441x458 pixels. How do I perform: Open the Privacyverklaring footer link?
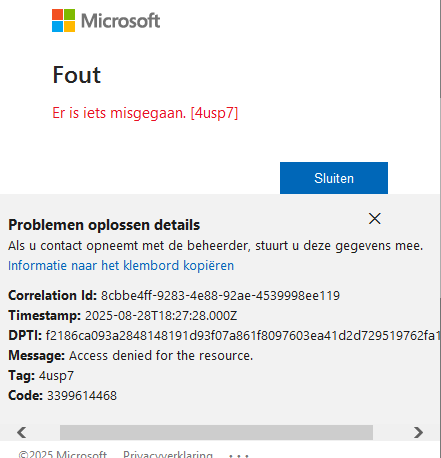coord(168,455)
